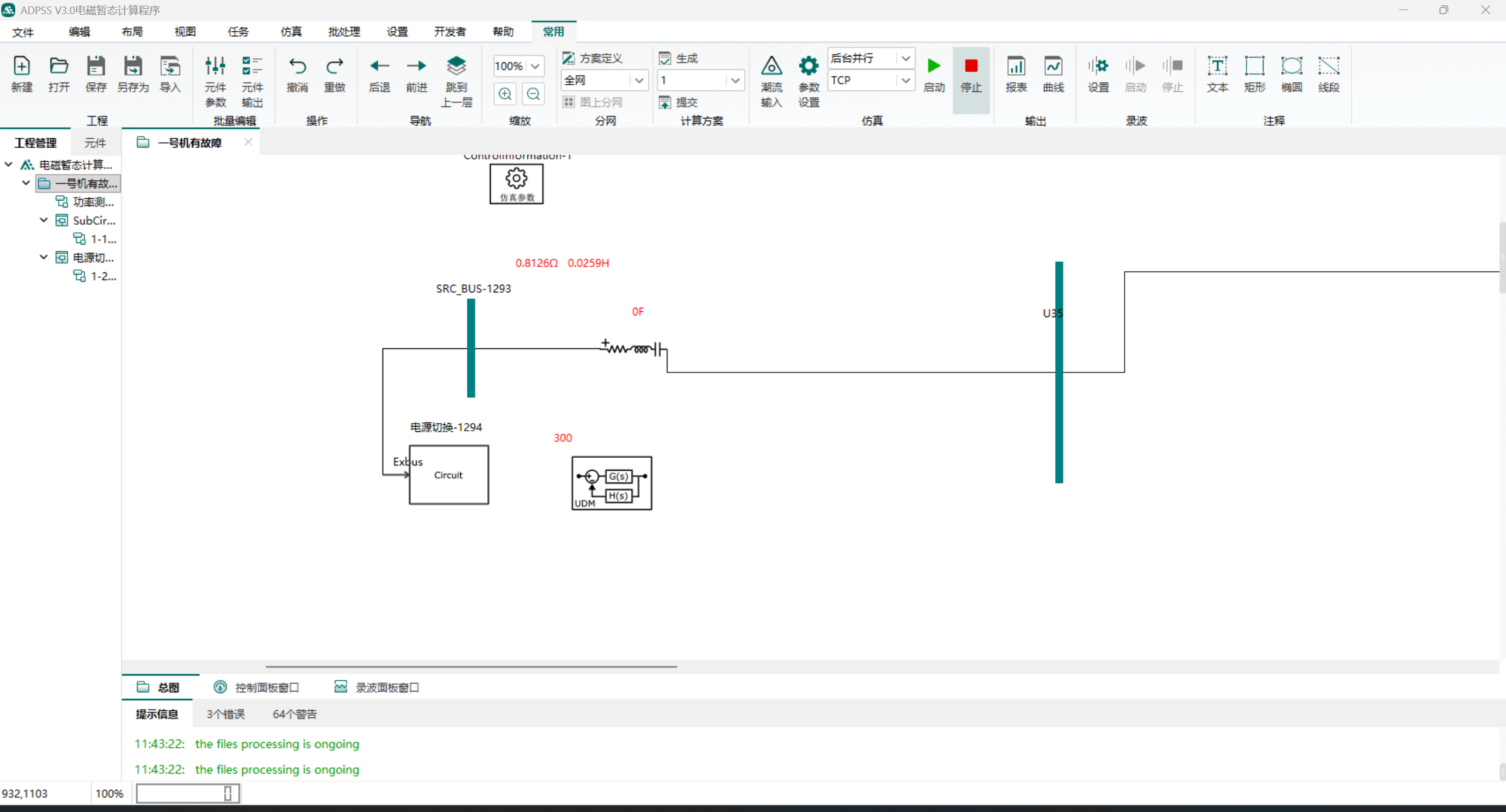Click the zoom-in magnifier icon

click(x=505, y=94)
